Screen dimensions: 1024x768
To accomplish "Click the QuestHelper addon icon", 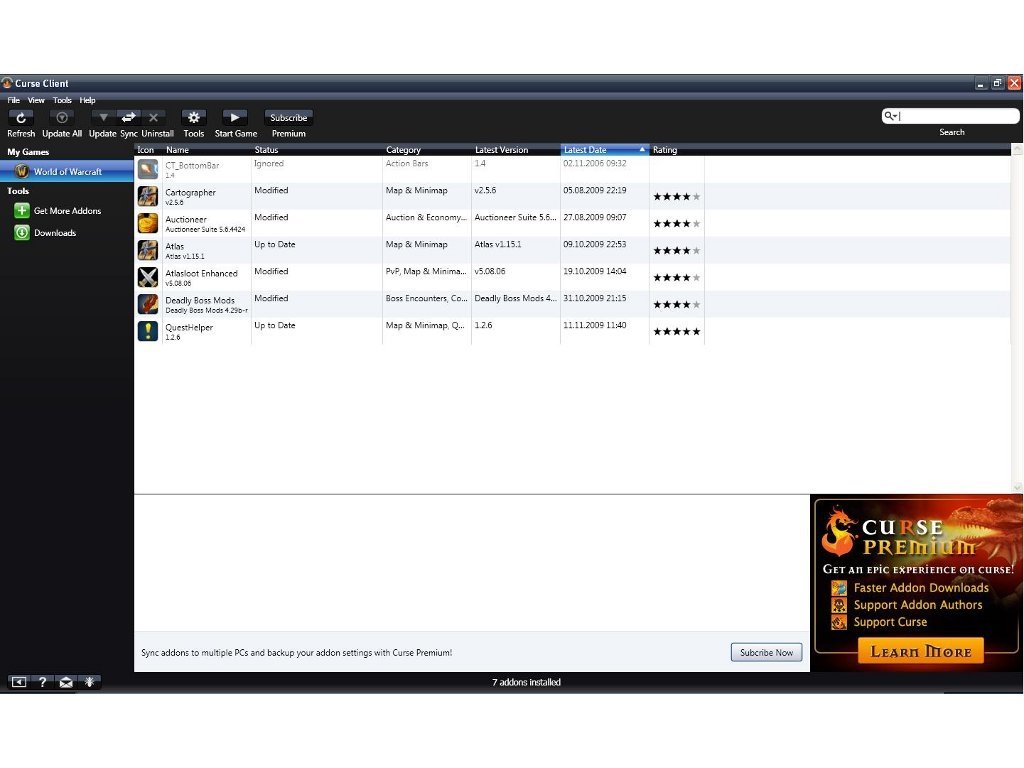I will click(148, 330).
